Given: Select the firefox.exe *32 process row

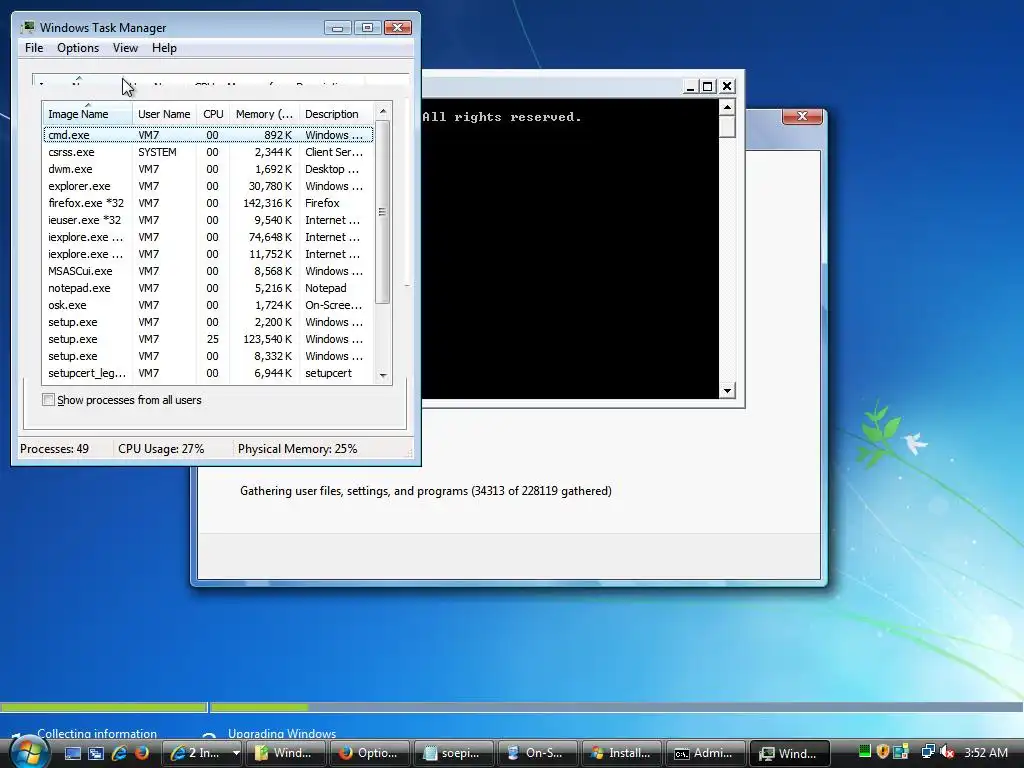Looking at the screenshot, I should [x=208, y=202].
